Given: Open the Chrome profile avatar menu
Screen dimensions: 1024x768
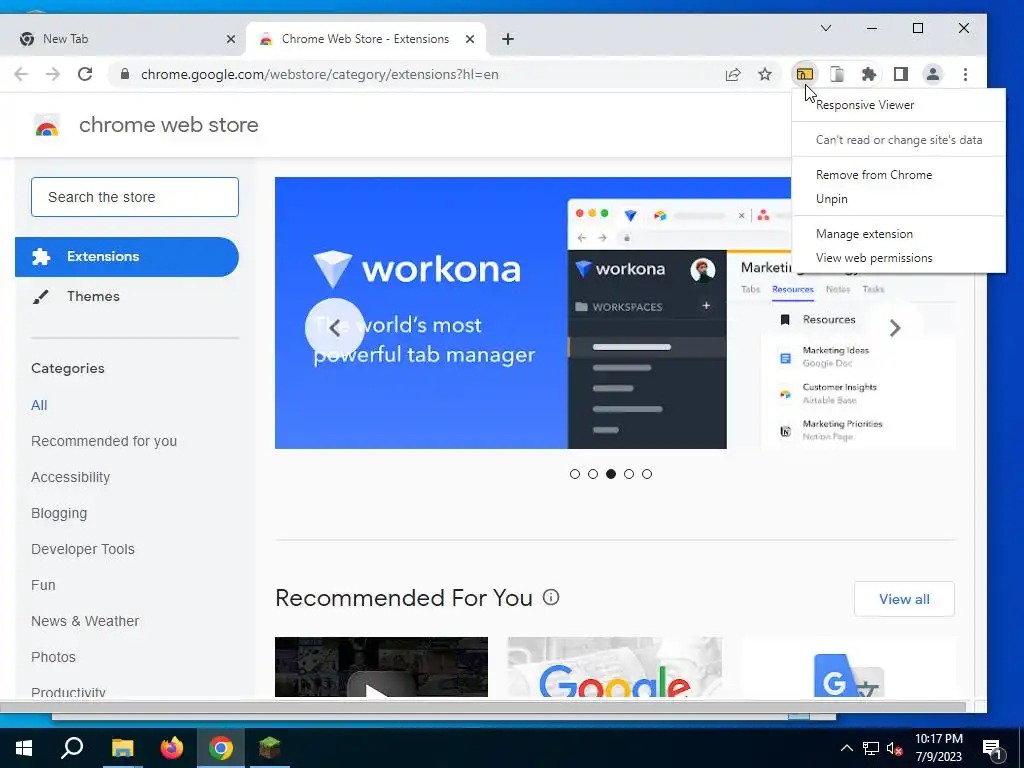Looking at the screenshot, I should pos(933,74).
